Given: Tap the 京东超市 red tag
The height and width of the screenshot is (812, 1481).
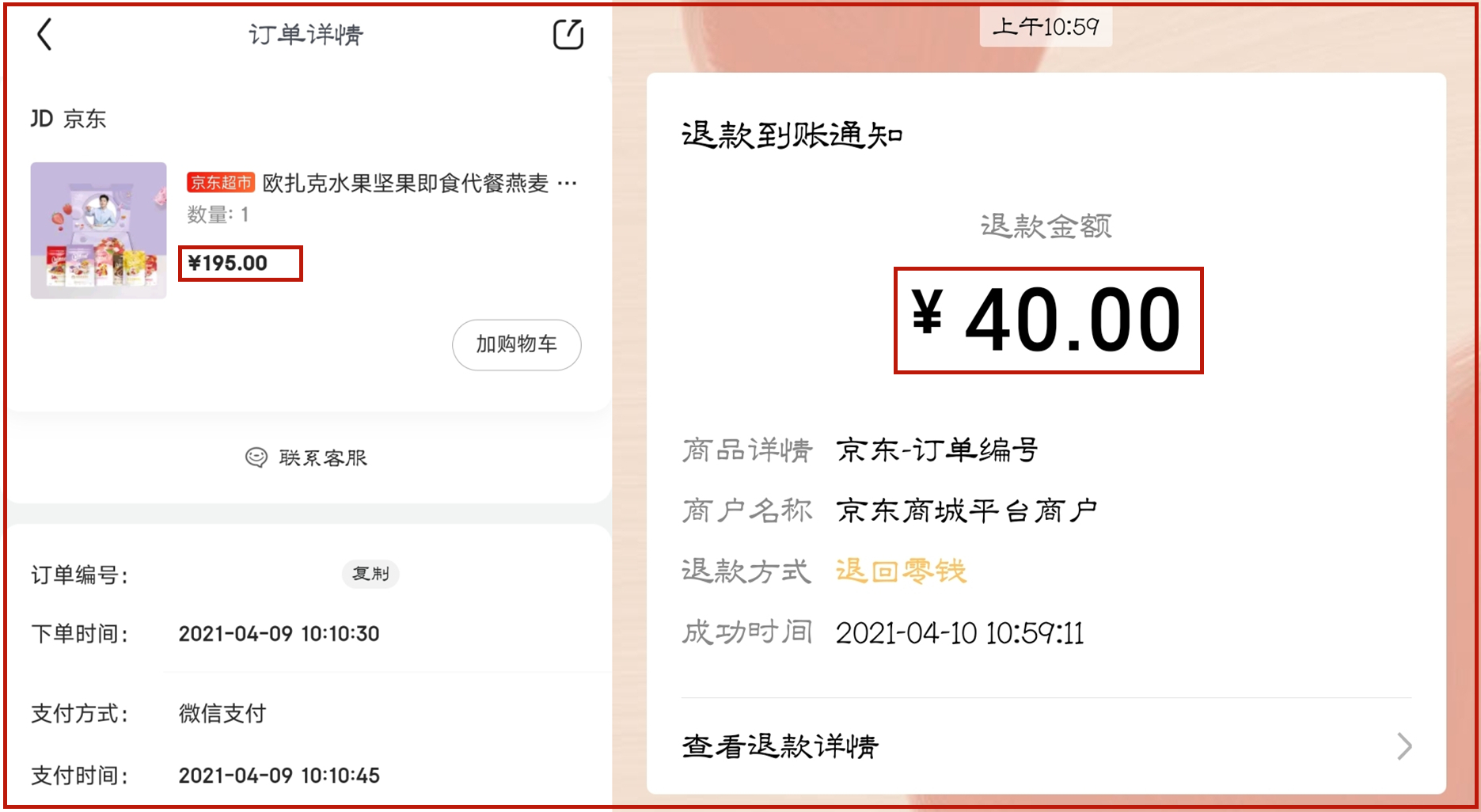Looking at the screenshot, I should click(221, 183).
